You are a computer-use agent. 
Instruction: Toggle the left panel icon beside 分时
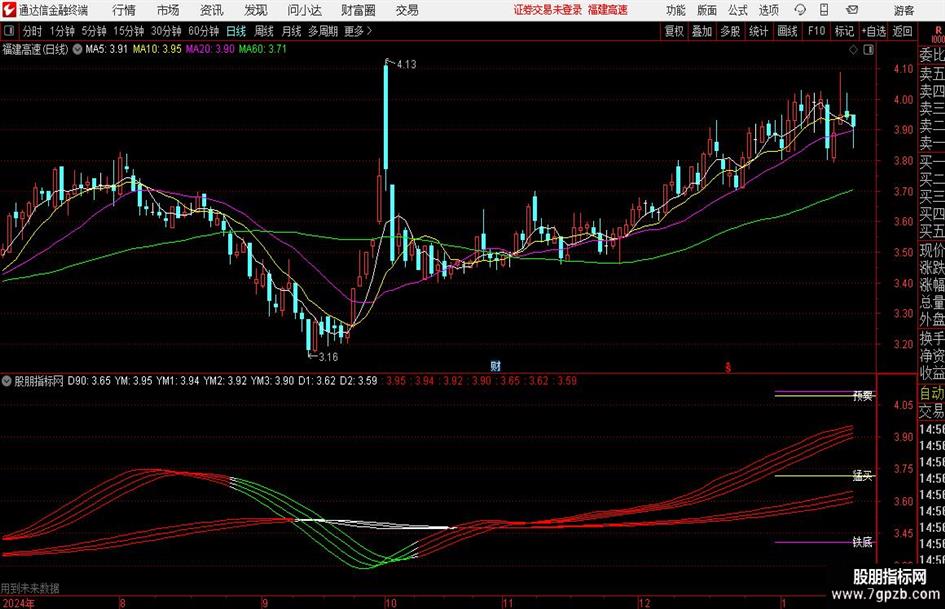click(9, 31)
